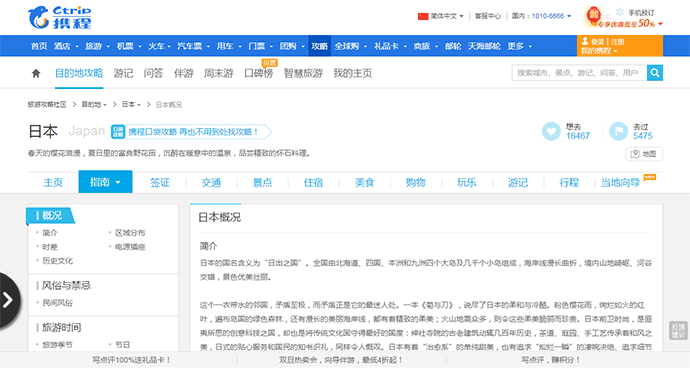Image resolution: width=690 pixels, height=368 pixels.
Task: Select the 行程 destination tab
Action: [x=569, y=182]
